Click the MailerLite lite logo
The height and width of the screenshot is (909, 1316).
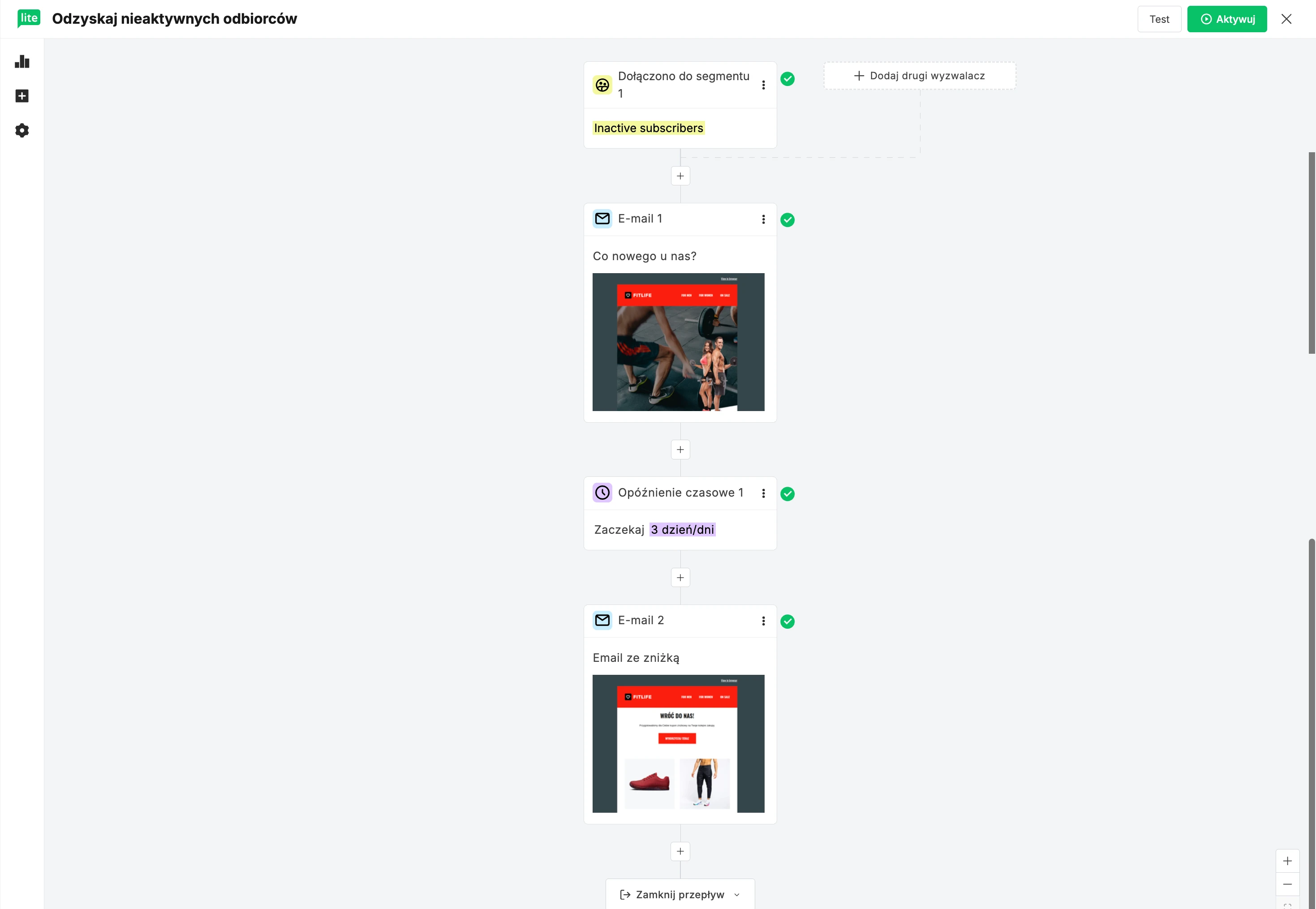[x=29, y=18]
